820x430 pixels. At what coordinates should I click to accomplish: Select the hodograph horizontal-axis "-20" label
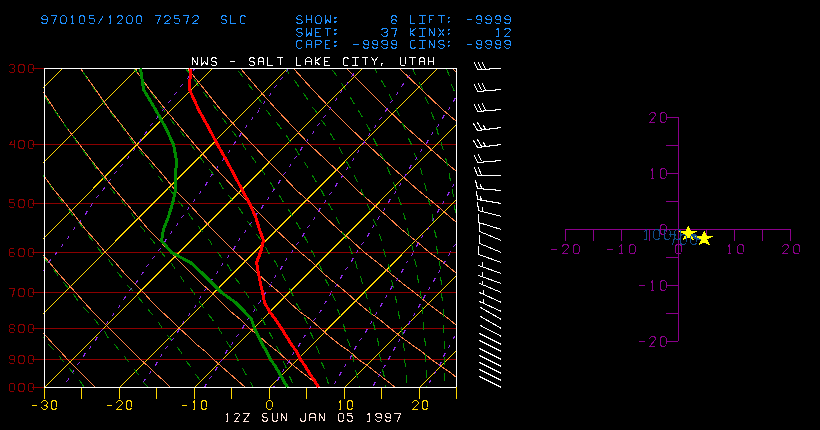(566, 250)
